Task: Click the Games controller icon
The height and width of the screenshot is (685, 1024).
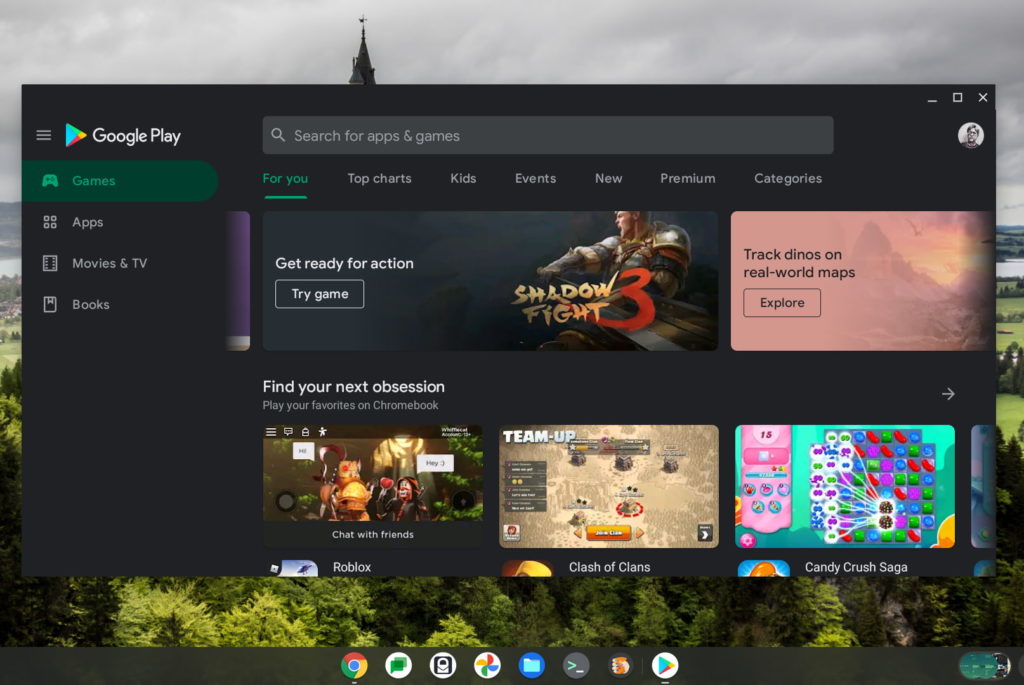Action: coord(50,181)
